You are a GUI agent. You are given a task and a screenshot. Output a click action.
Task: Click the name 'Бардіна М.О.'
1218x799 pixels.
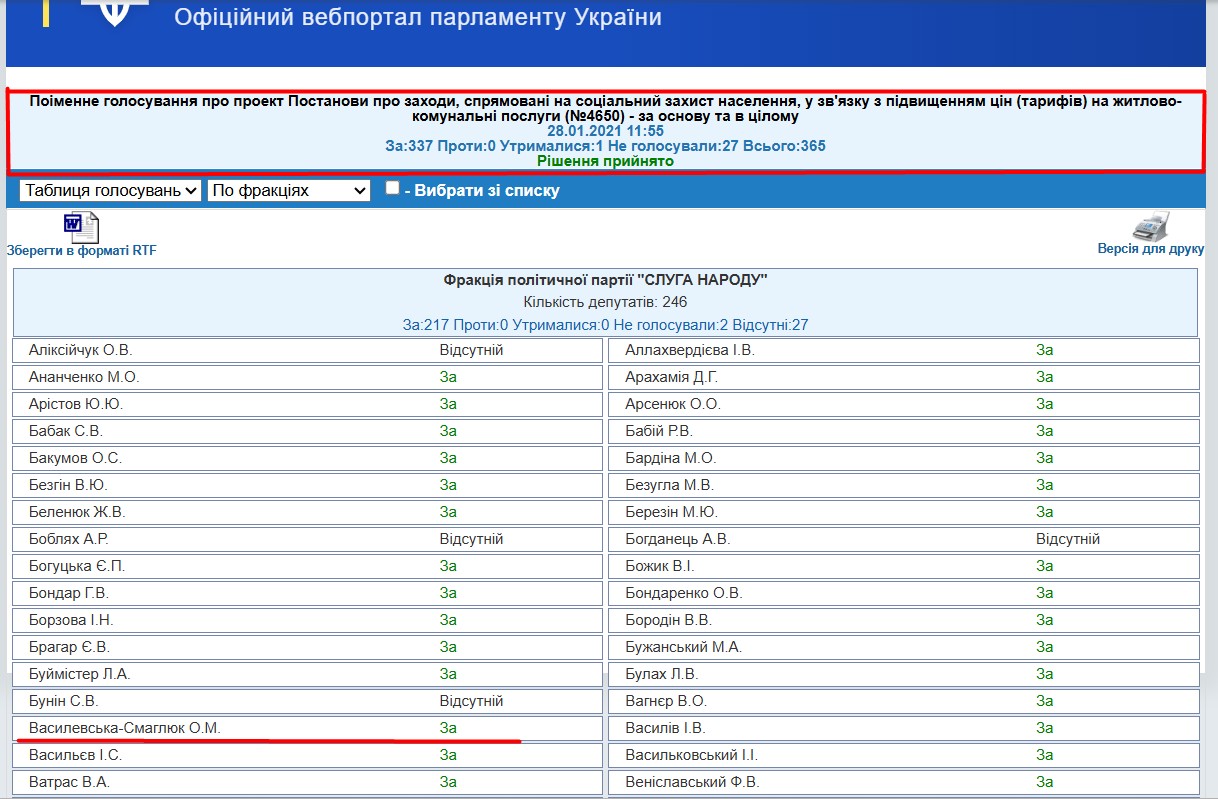[671, 458]
